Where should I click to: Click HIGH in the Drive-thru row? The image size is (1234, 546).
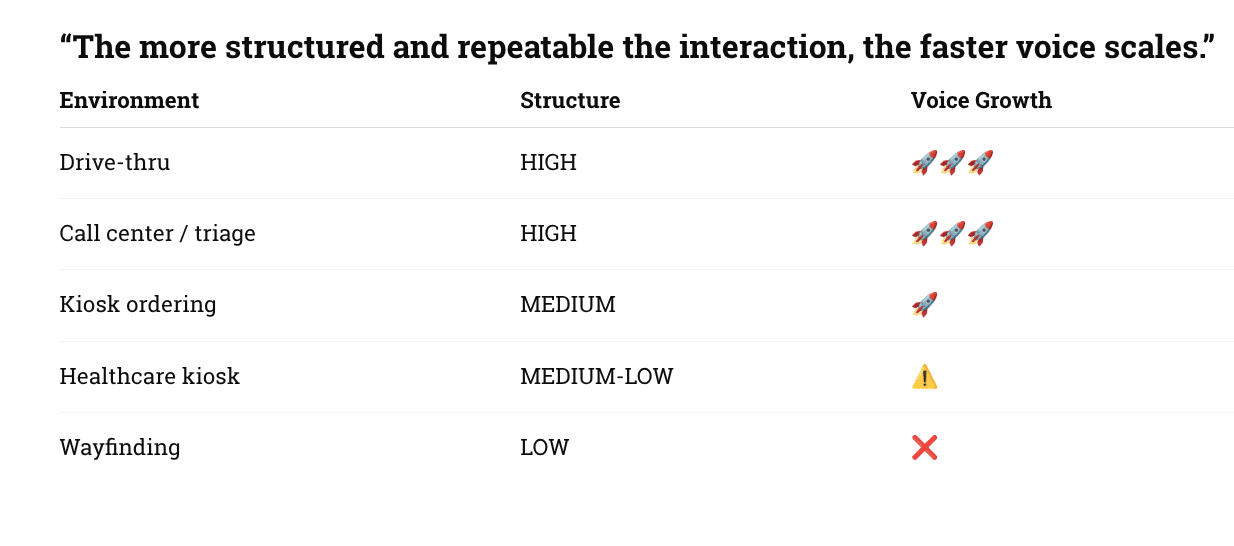pyautogui.click(x=548, y=163)
